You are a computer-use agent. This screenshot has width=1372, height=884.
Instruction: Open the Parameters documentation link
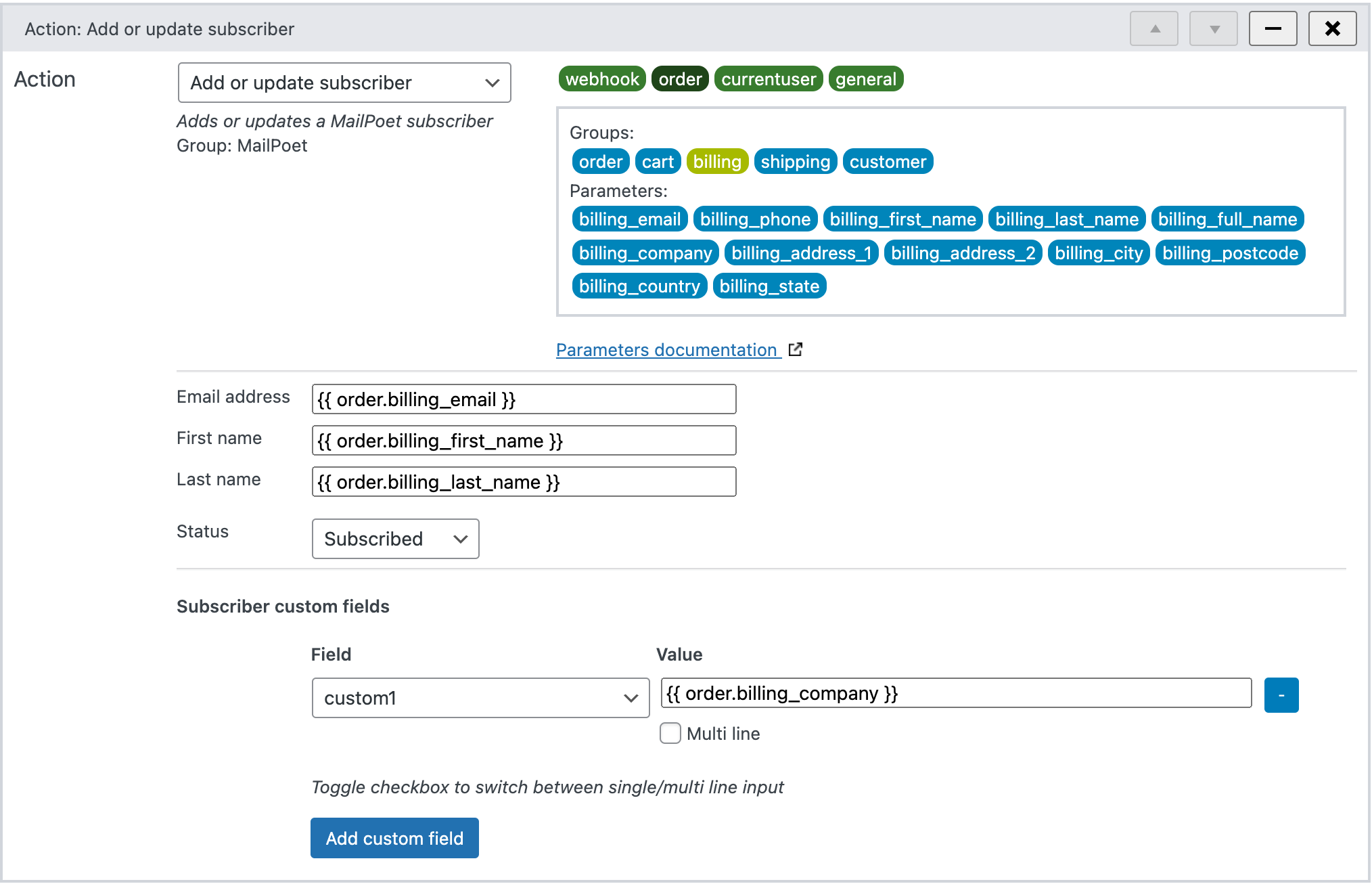point(667,349)
